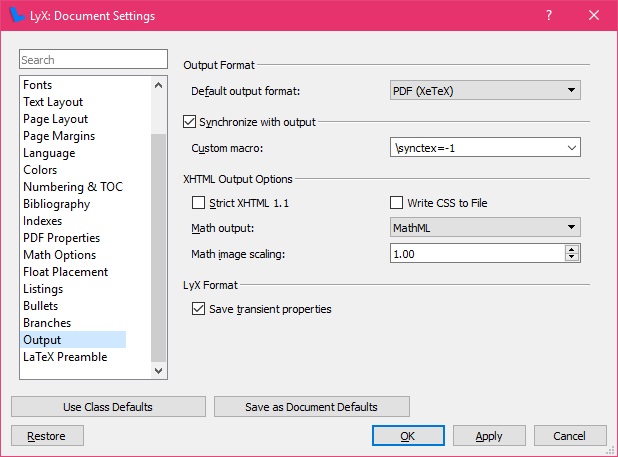The width and height of the screenshot is (618, 457).
Task: Decrease Math image scaling with down arrow
Action: coord(571,257)
